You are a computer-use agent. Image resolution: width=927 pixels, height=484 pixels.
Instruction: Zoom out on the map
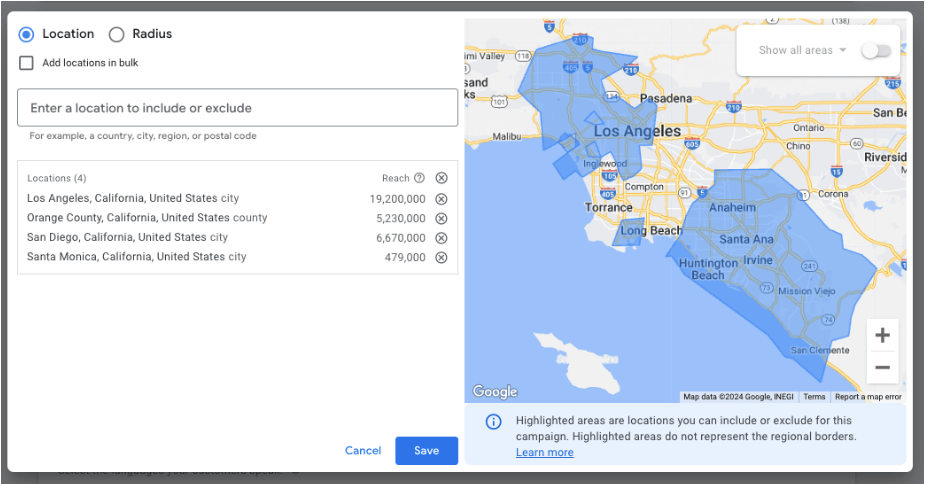[882, 367]
